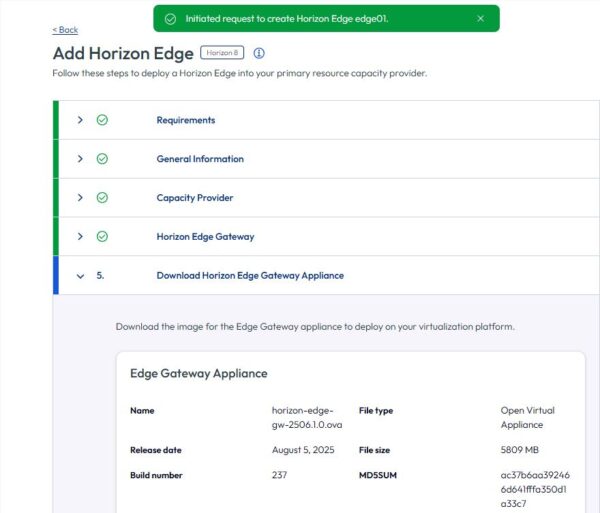Select release date August 5, 2025
Image resolution: width=600 pixels, height=513 pixels.
click(x=303, y=450)
